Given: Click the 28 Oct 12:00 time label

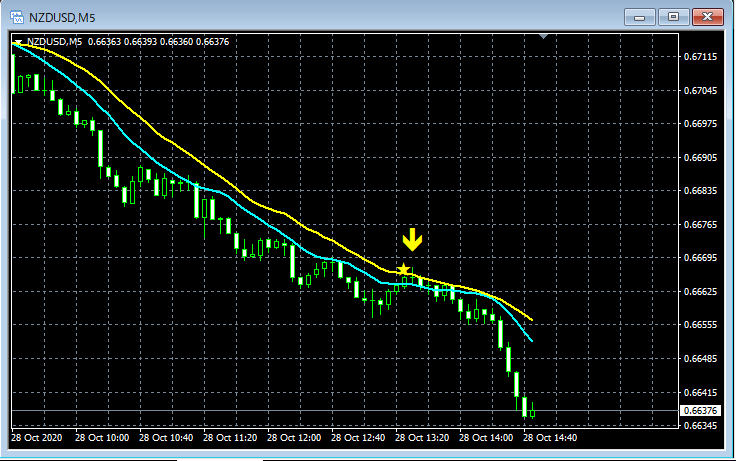Looking at the screenshot, I should (x=294, y=438).
